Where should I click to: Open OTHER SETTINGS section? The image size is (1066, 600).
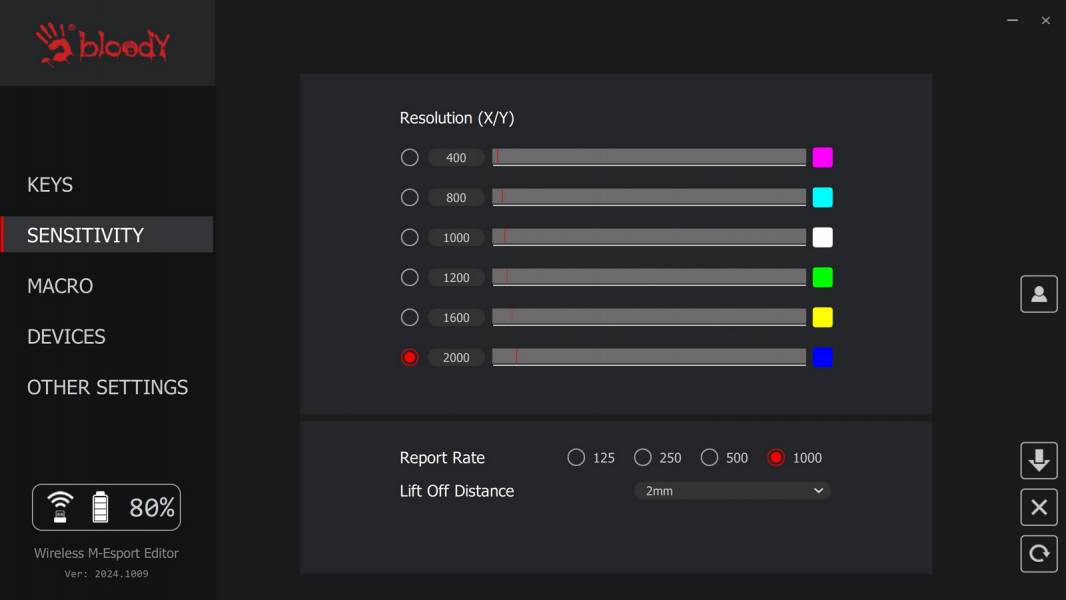[107, 387]
